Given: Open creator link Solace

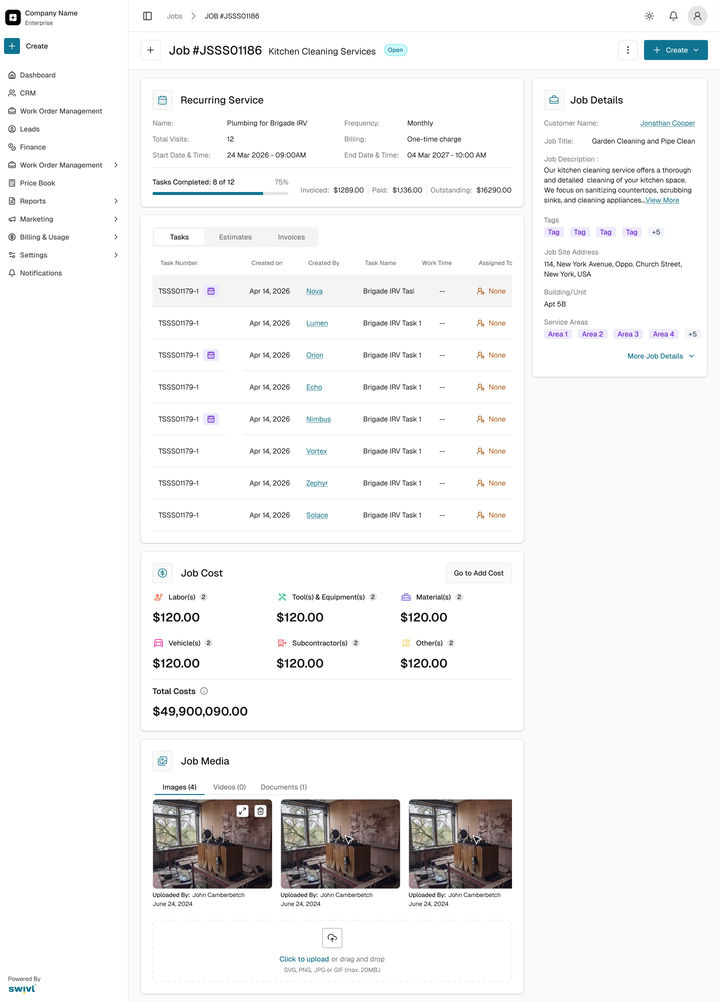Looking at the screenshot, I should [x=317, y=514].
